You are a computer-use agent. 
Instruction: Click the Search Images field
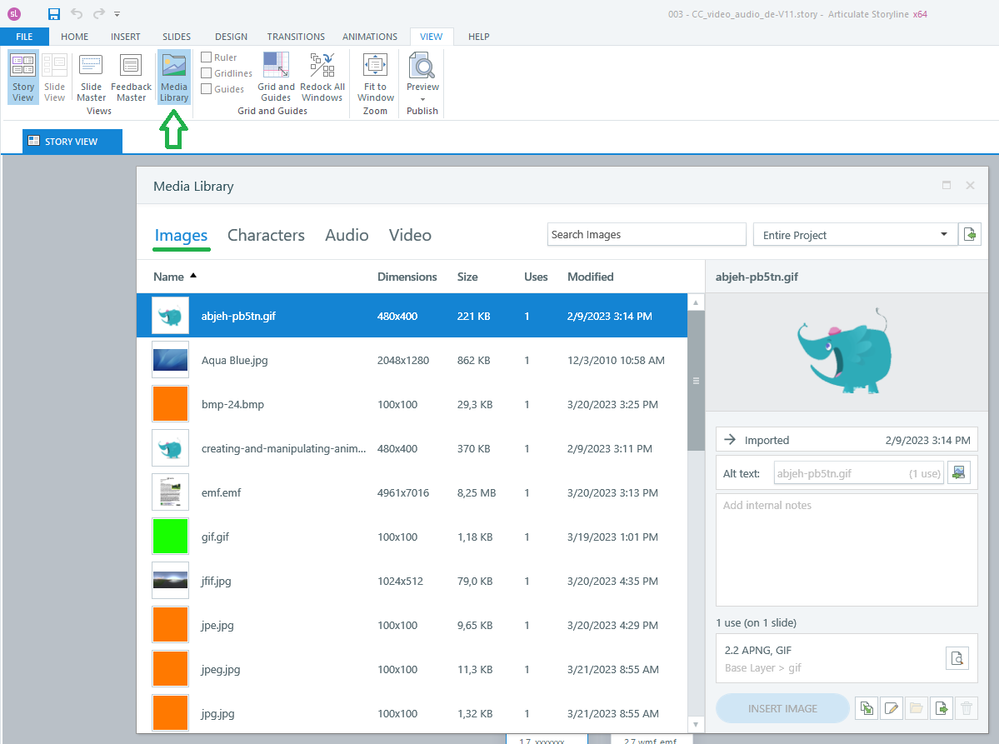(646, 235)
